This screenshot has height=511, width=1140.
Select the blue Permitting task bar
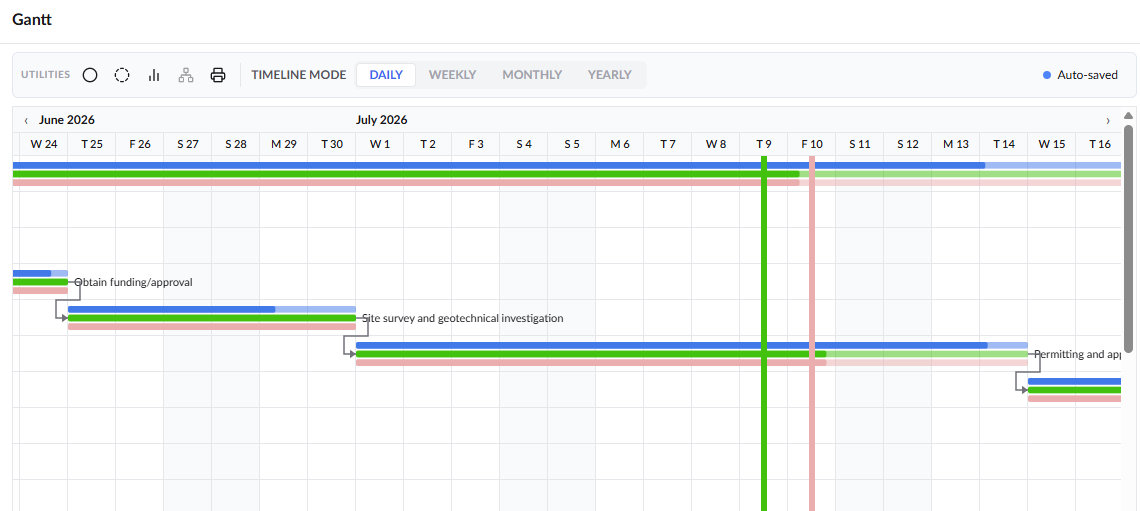point(691,345)
